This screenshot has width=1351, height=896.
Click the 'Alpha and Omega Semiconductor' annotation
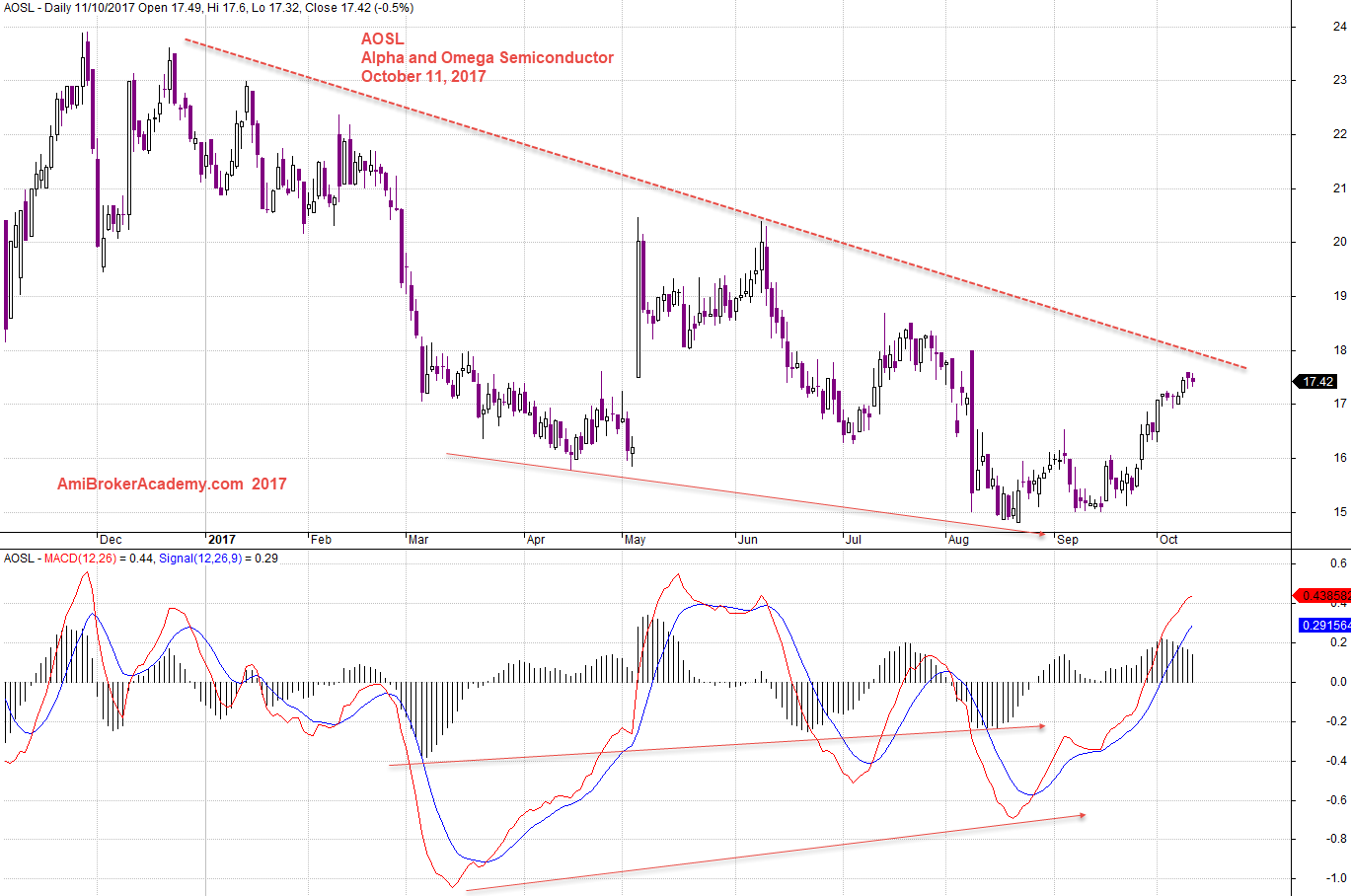488,58
